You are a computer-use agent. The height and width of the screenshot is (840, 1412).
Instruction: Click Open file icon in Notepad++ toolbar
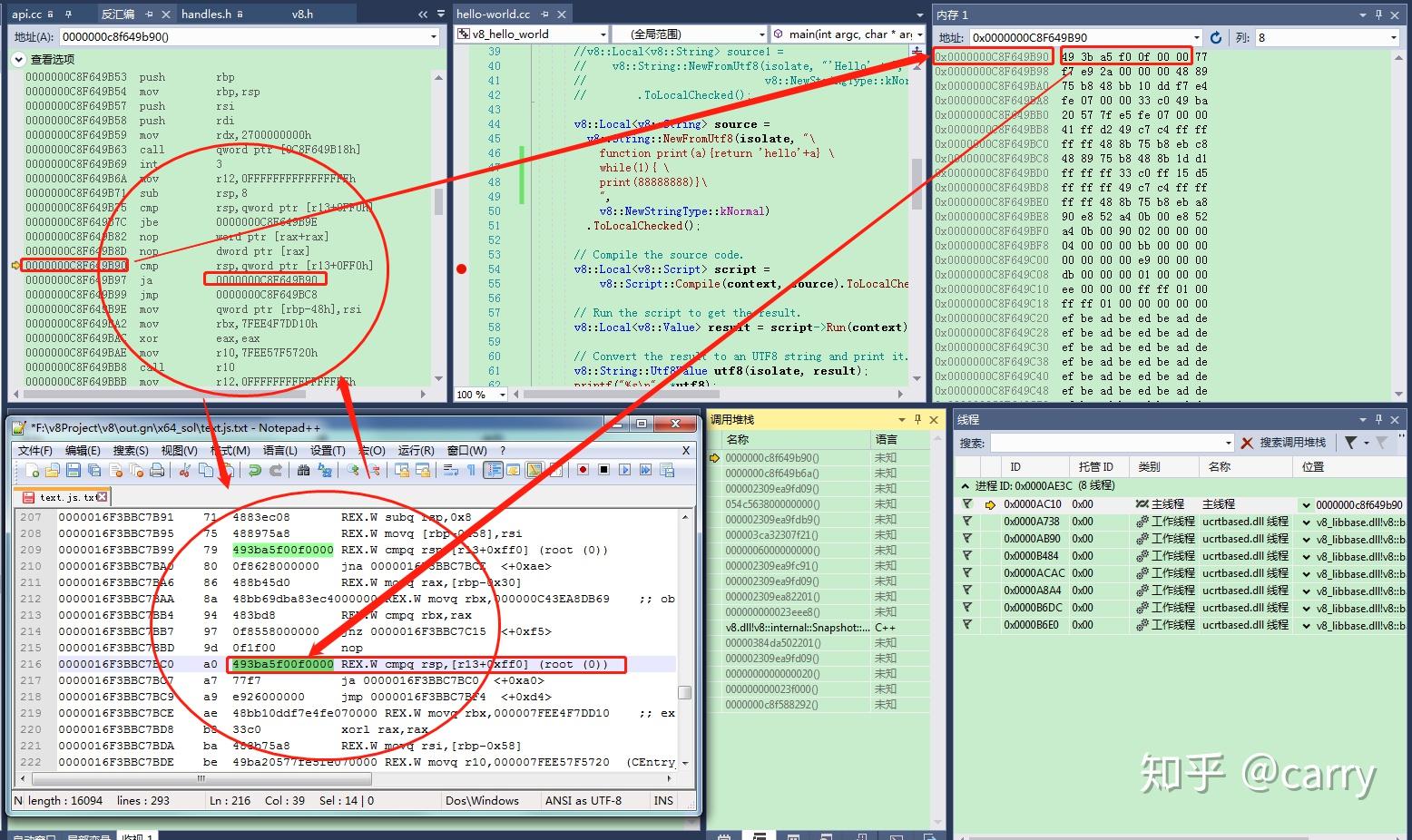[53, 470]
